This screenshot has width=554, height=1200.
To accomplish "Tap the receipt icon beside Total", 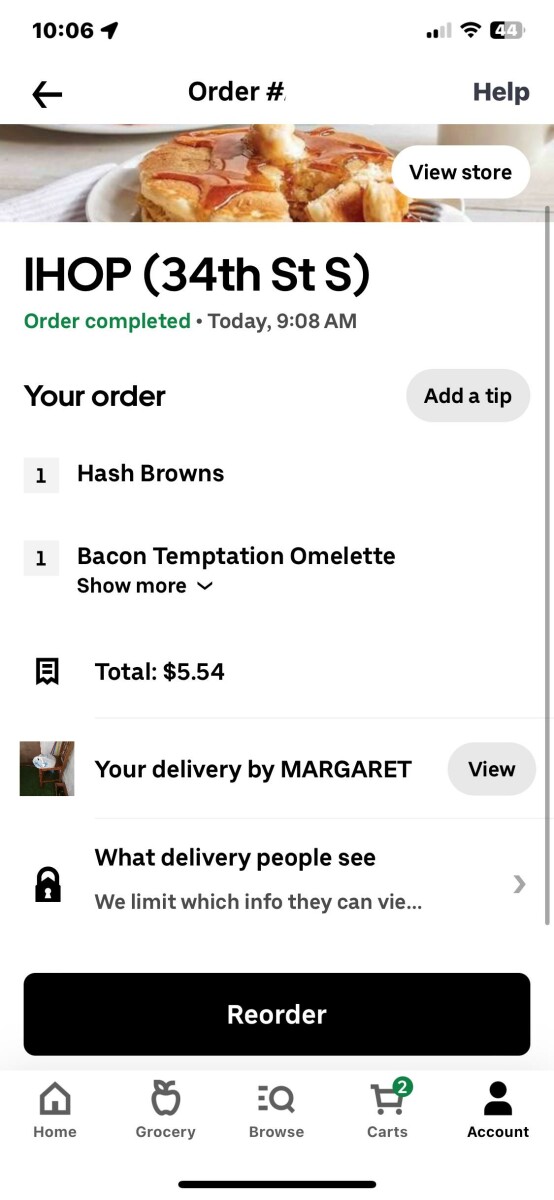I will tap(47, 672).
